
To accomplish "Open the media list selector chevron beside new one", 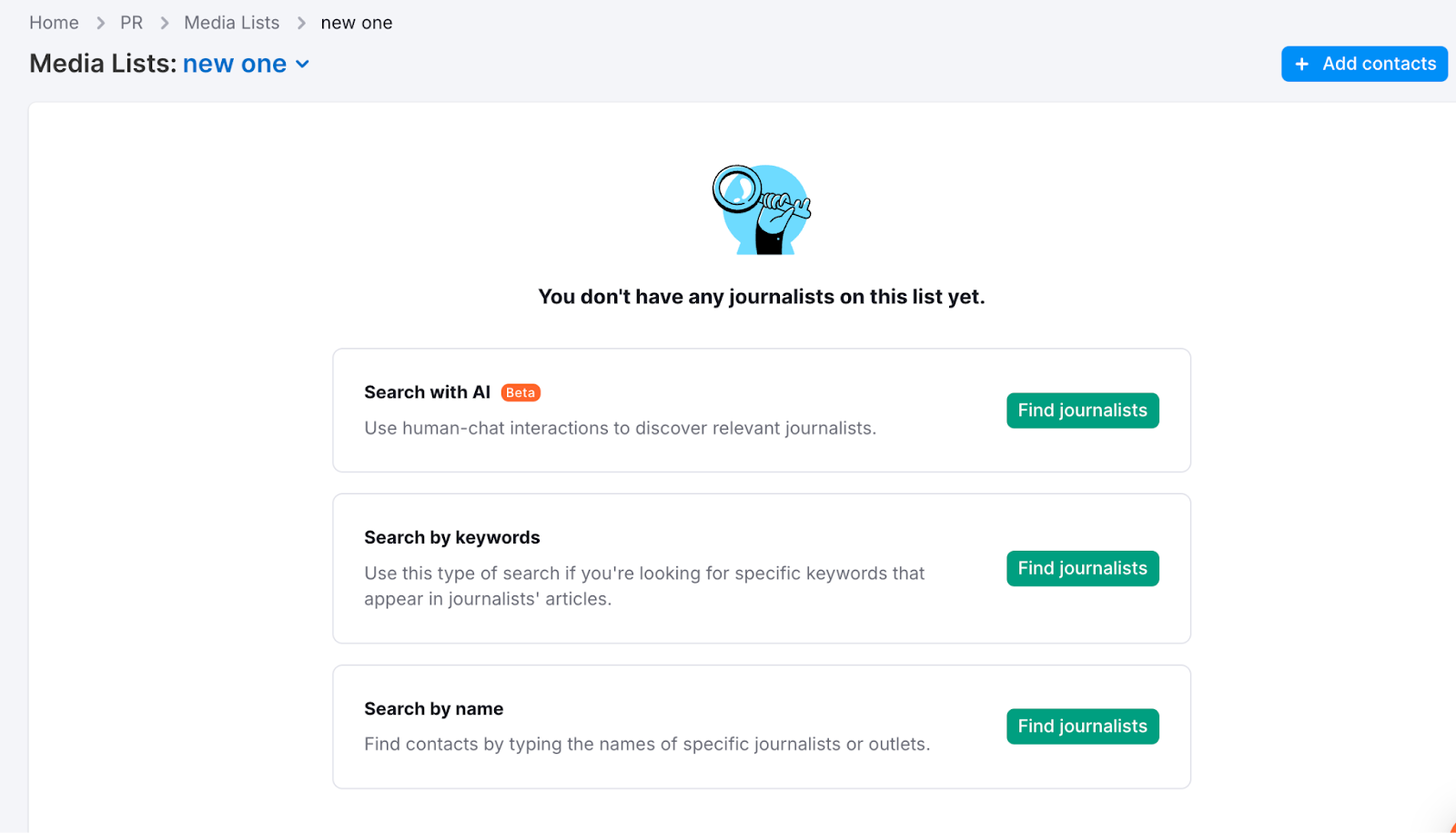I will pos(303,64).
